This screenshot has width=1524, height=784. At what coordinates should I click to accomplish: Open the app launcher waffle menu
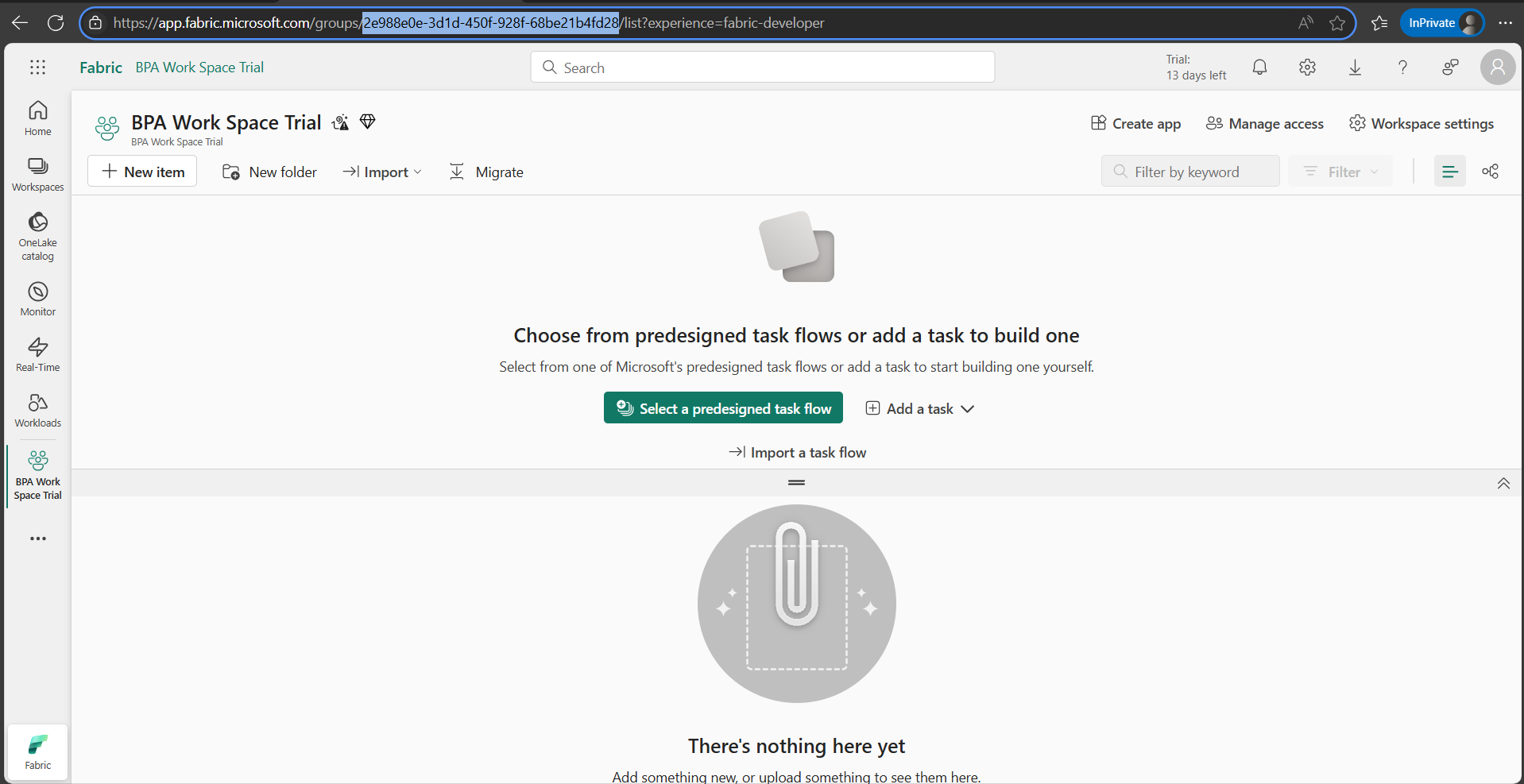[x=37, y=68]
